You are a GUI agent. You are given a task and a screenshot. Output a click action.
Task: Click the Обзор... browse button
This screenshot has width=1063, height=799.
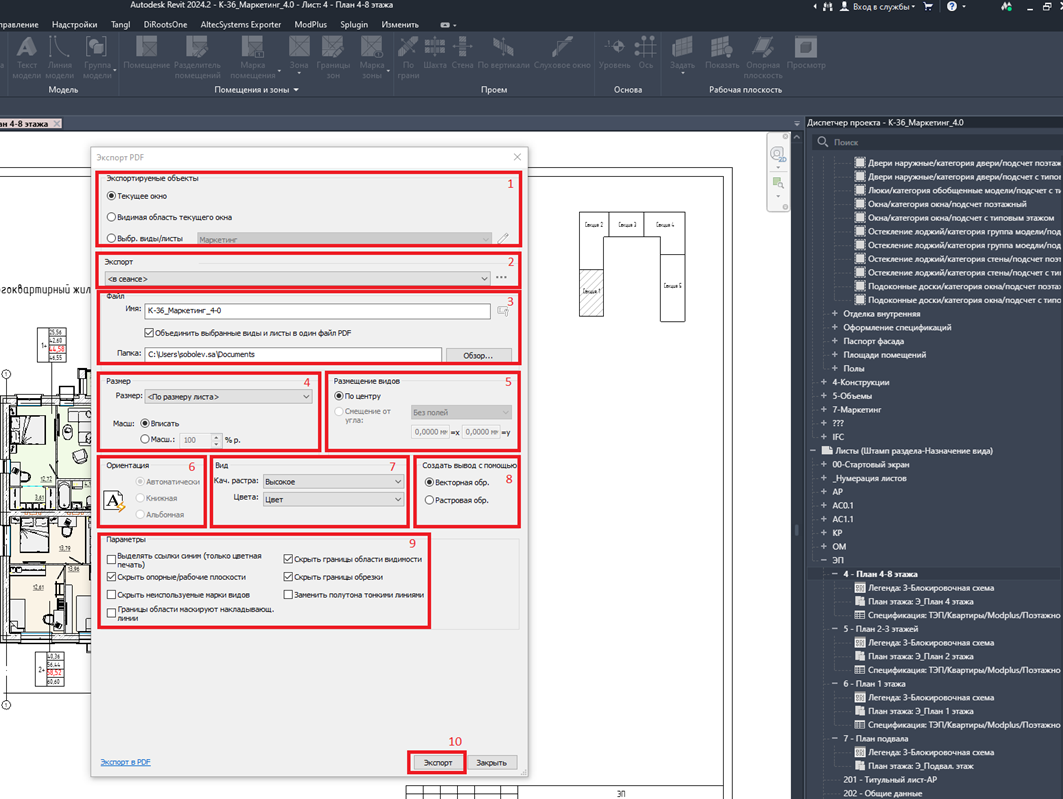click(x=478, y=355)
